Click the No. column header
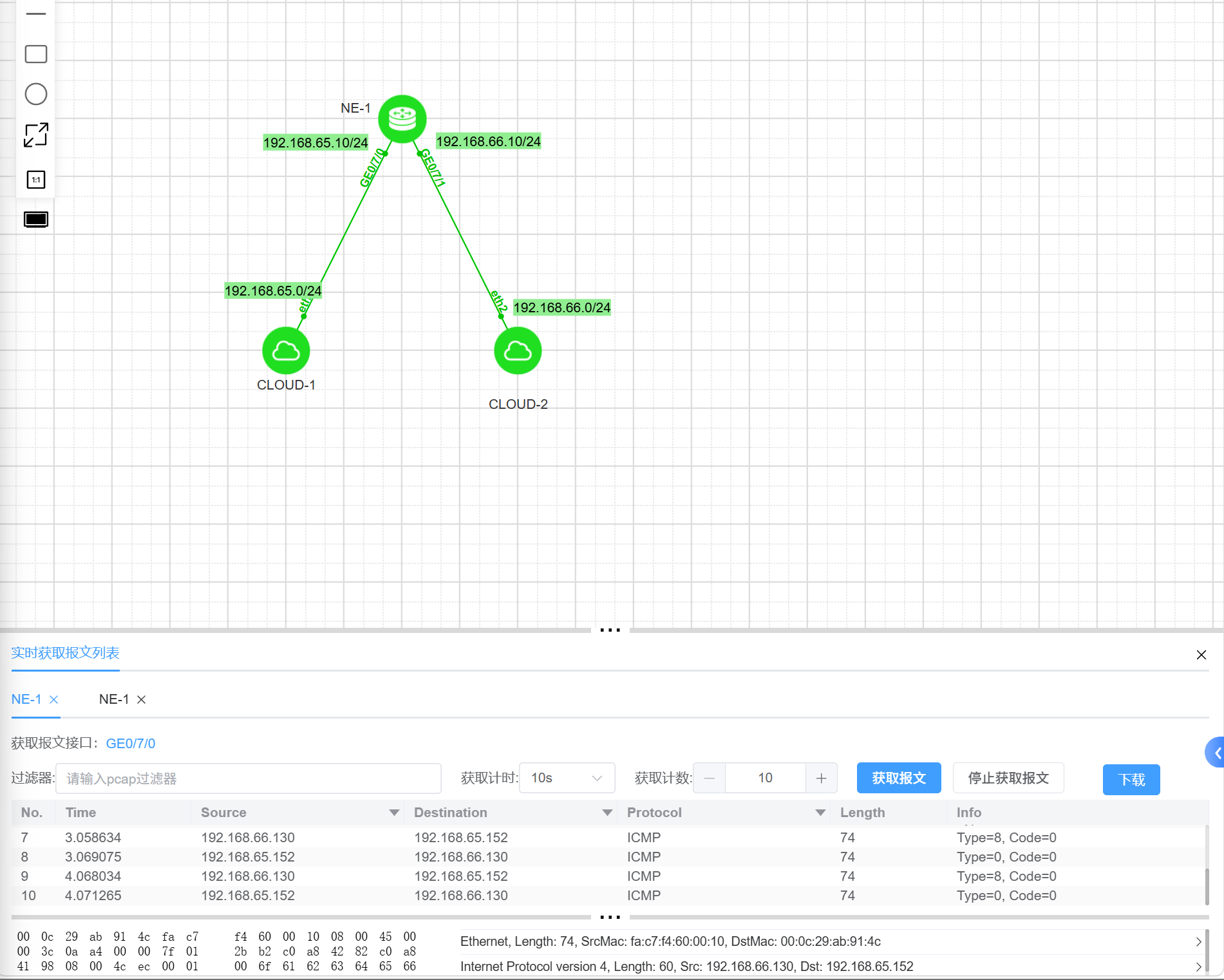 32,813
